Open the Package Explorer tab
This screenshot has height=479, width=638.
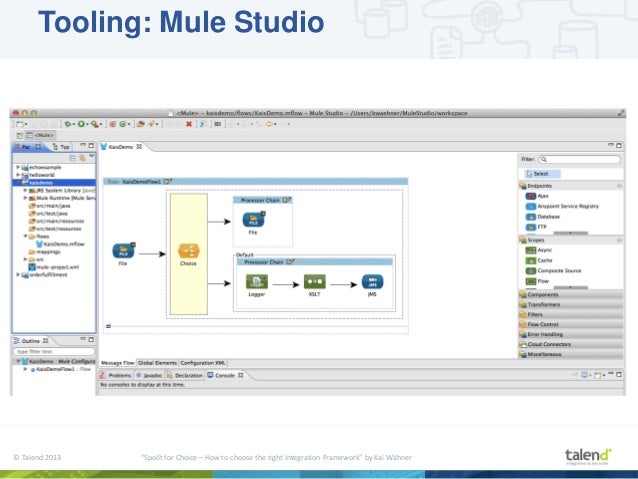pos(28,147)
